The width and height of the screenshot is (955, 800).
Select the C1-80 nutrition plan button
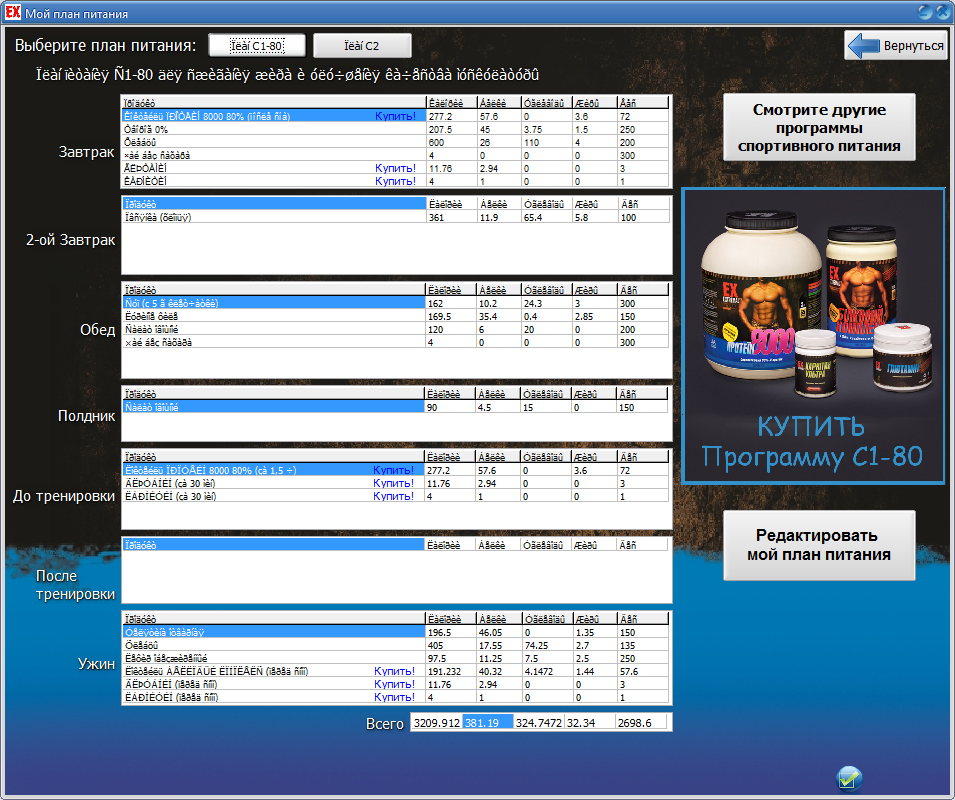click(x=257, y=46)
